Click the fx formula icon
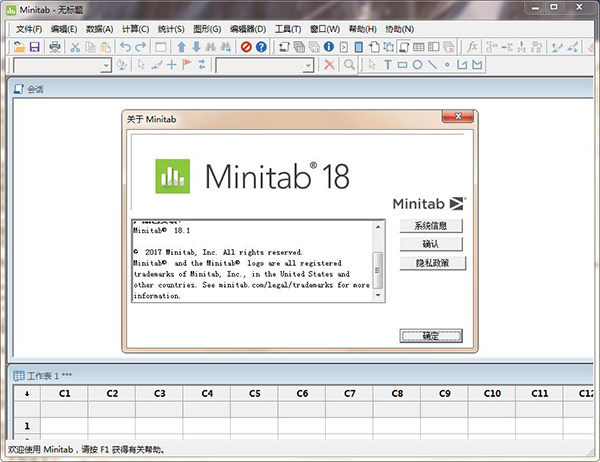This screenshot has width=600, height=462. (x=473, y=47)
